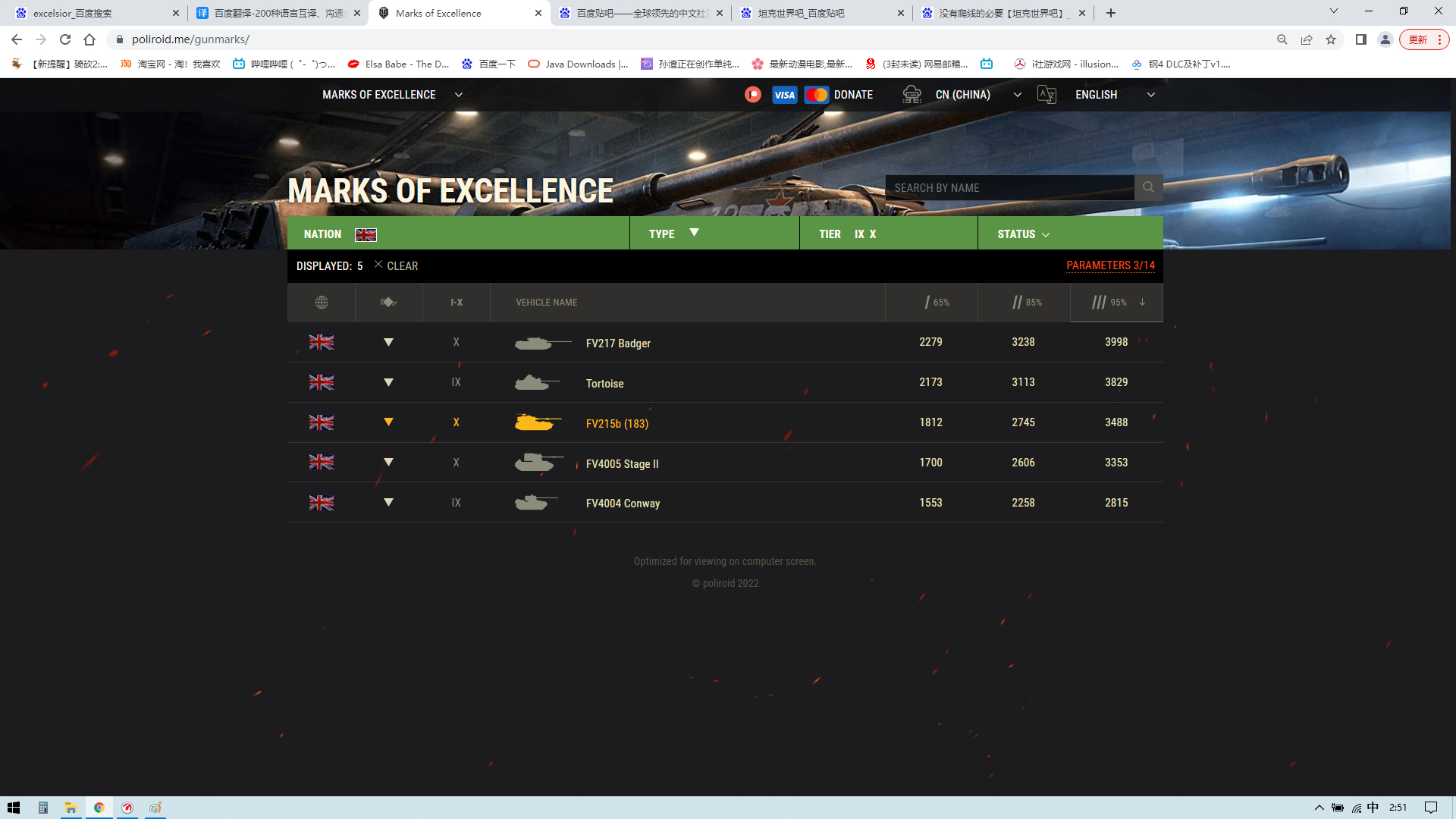Click UK flag in Badger row
1456x819 pixels.
click(321, 342)
